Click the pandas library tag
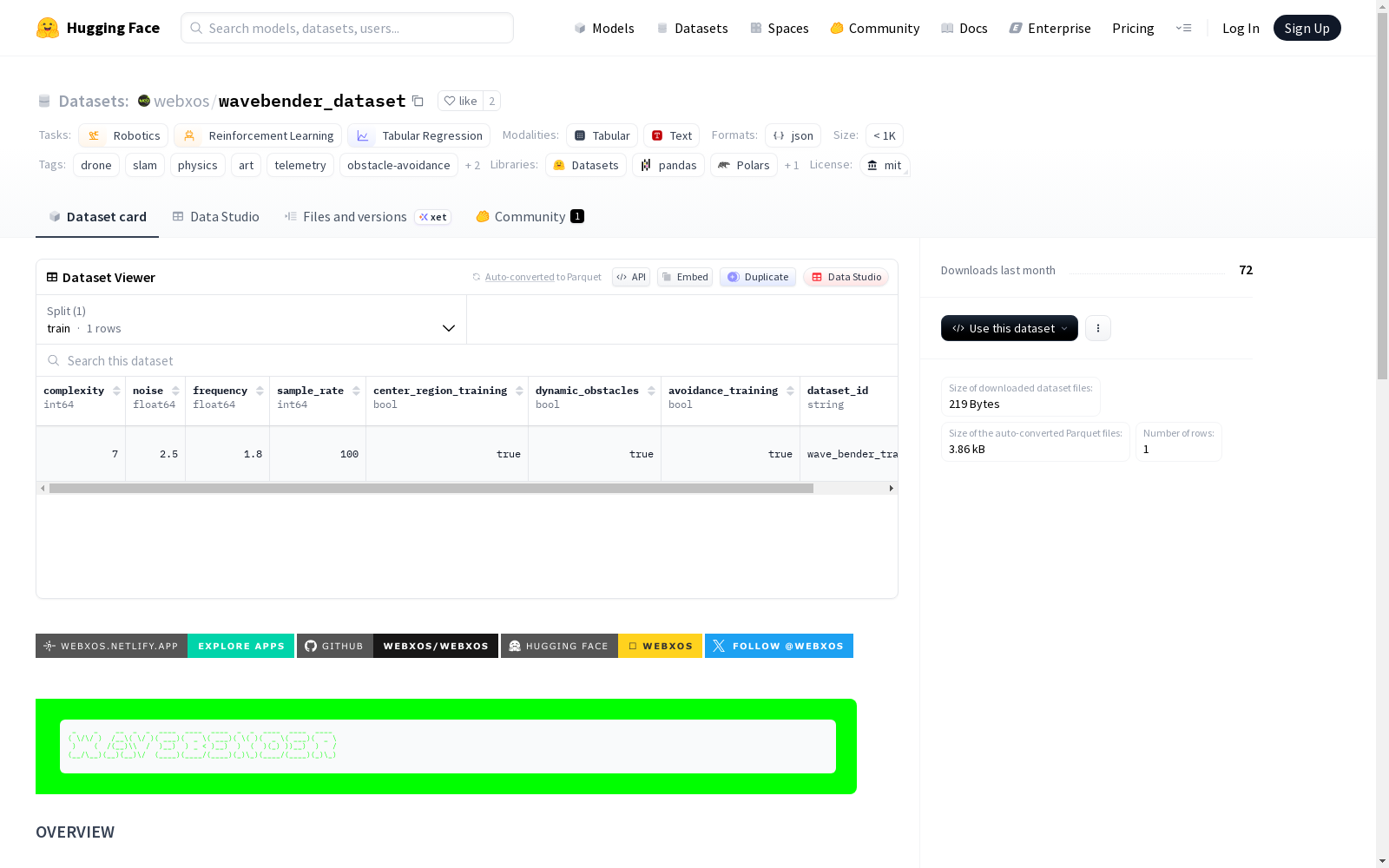 pos(668,165)
